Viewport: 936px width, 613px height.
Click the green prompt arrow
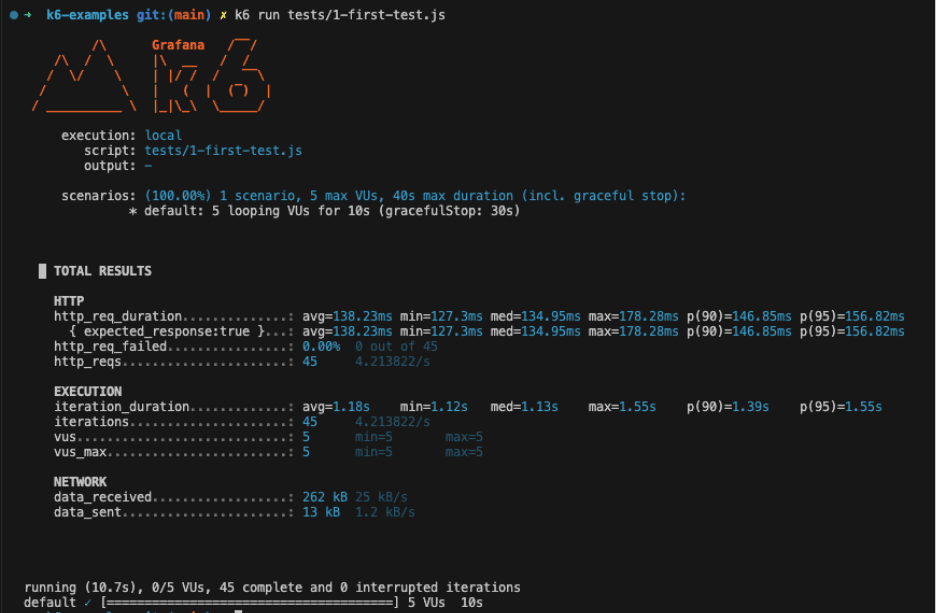28,15
